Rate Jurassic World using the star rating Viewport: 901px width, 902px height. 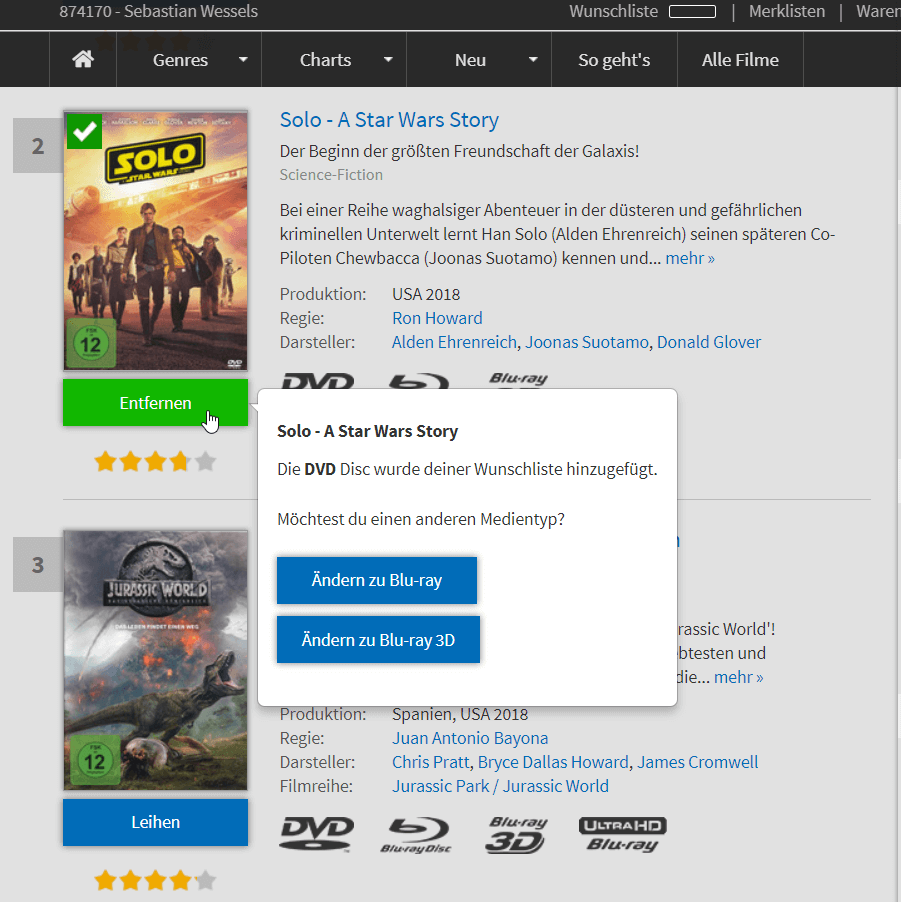click(155, 880)
